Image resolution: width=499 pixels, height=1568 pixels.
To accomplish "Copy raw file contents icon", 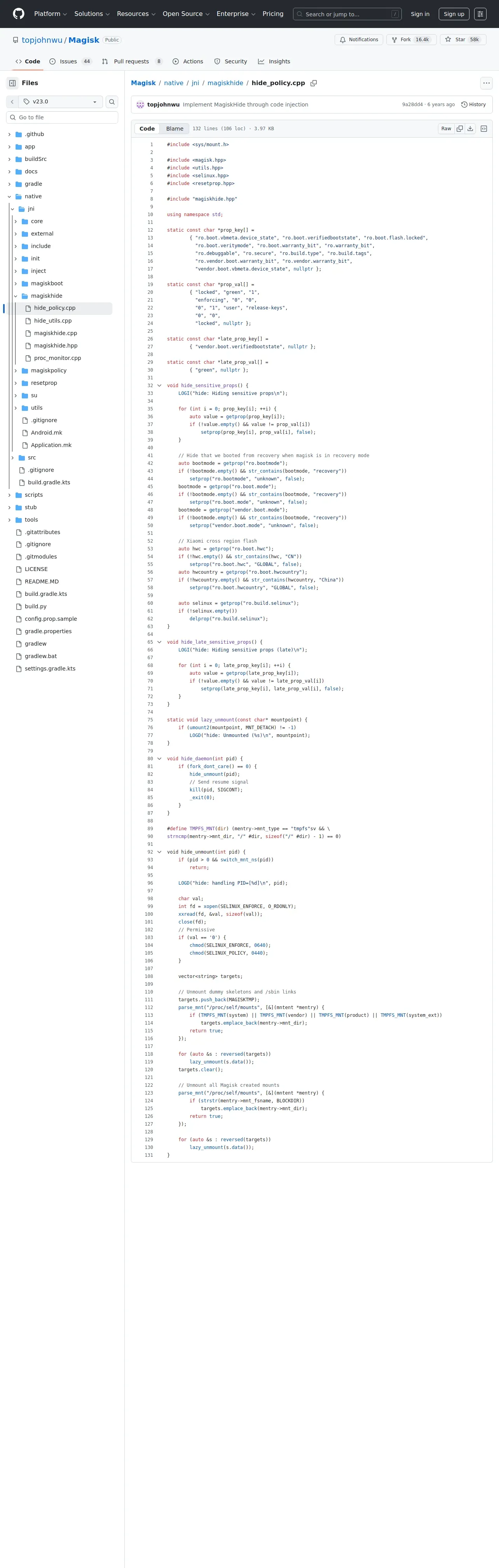I will pos(460,128).
